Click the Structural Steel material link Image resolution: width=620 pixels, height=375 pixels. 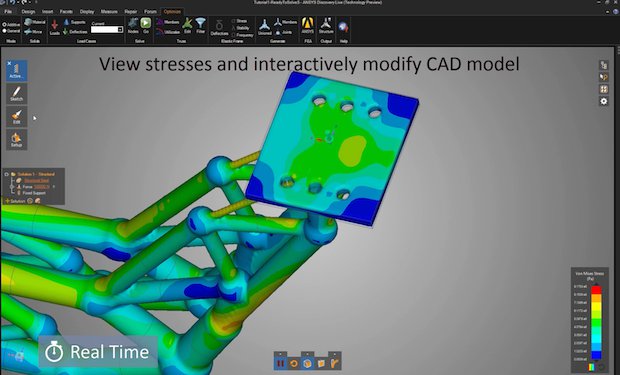tap(36, 180)
